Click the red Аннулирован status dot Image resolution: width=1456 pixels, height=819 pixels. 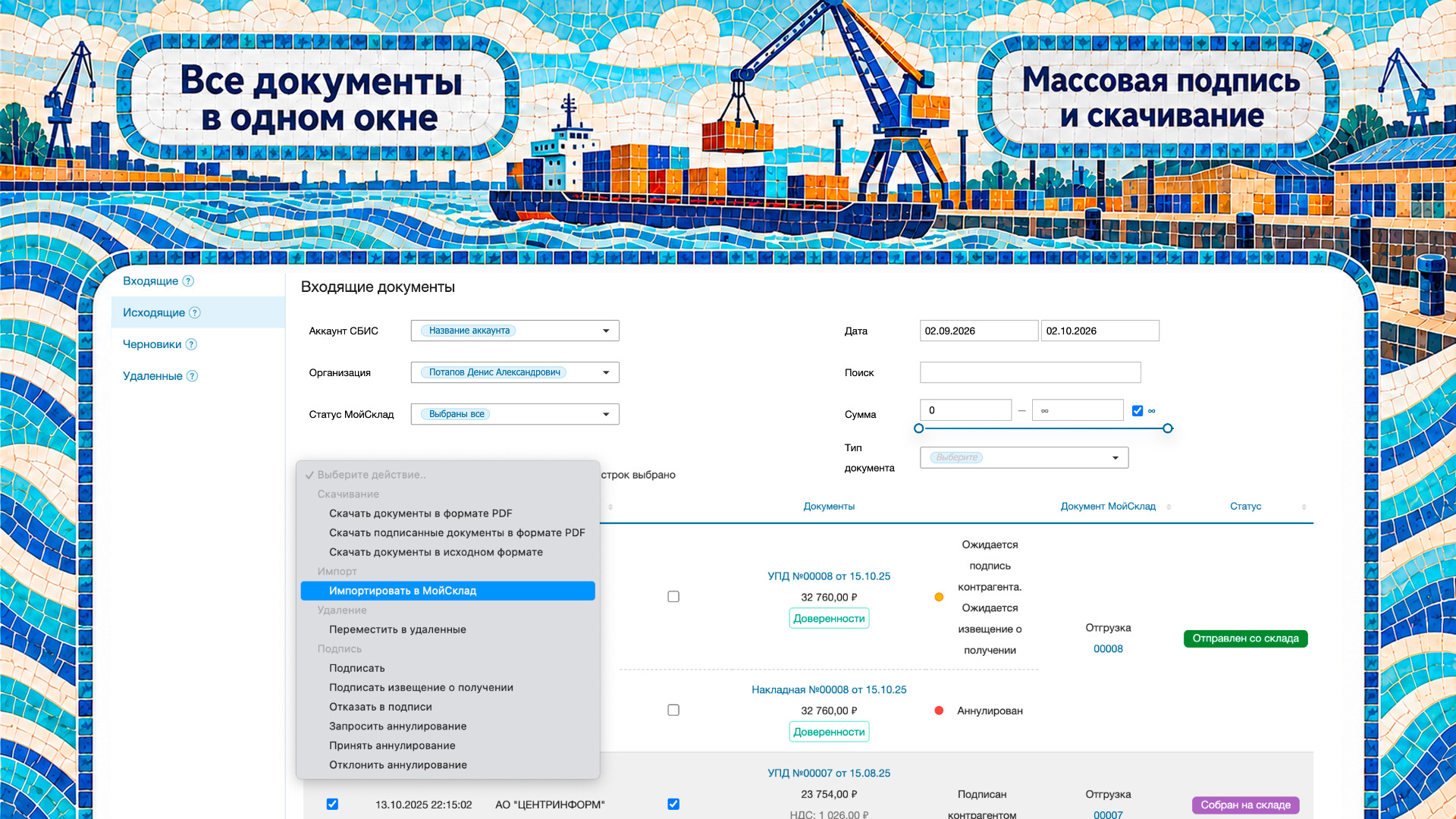point(939,711)
